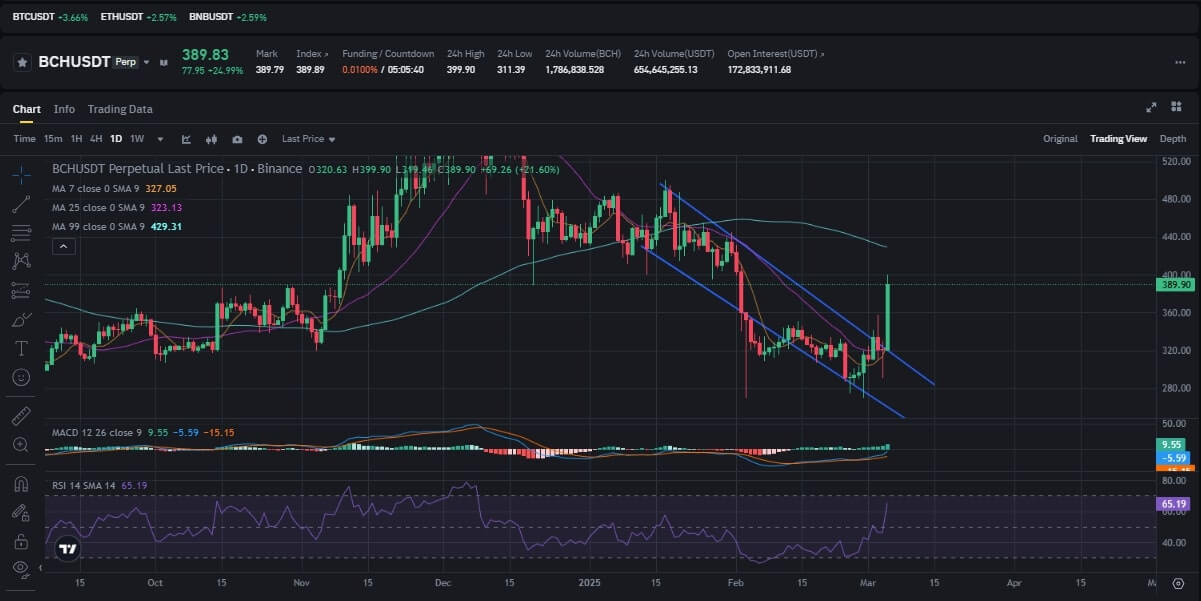Viewport: 1201px width, 601px height.
Task: Open the technical indicators chart icon
Action: (x=186, y=139)
